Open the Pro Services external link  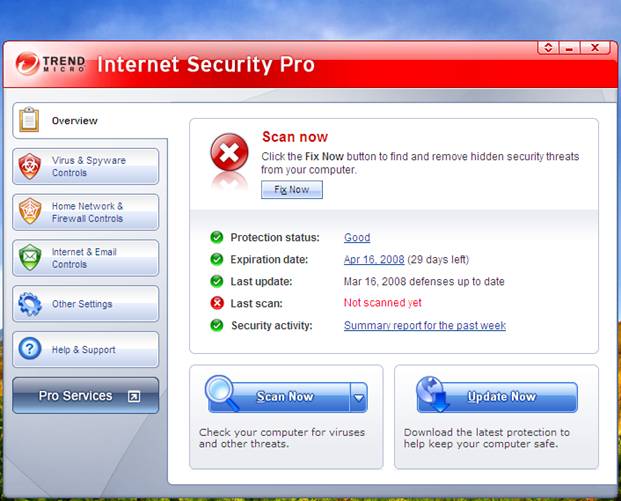[133, 397]
